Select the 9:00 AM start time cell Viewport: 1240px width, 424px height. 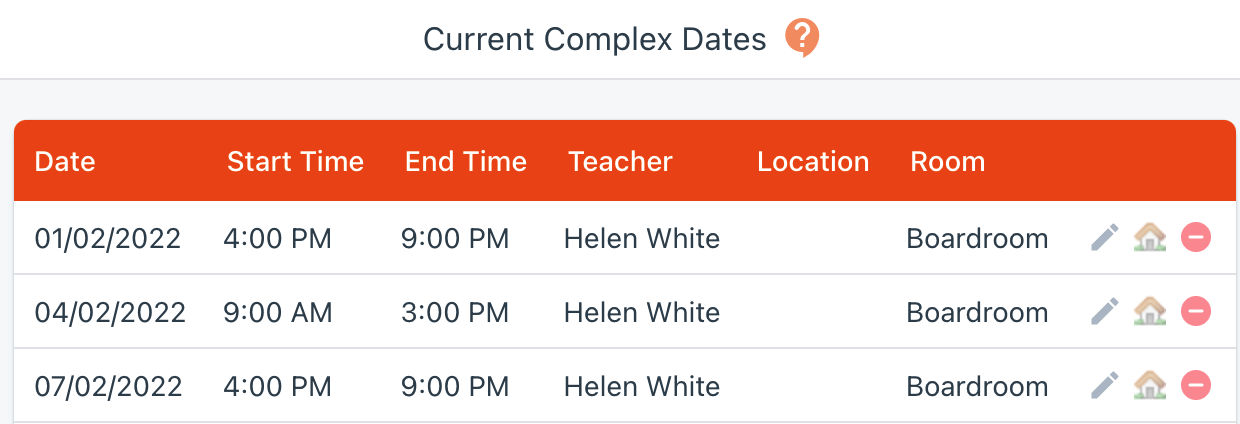pyautogui.click(x=277, y=312)
